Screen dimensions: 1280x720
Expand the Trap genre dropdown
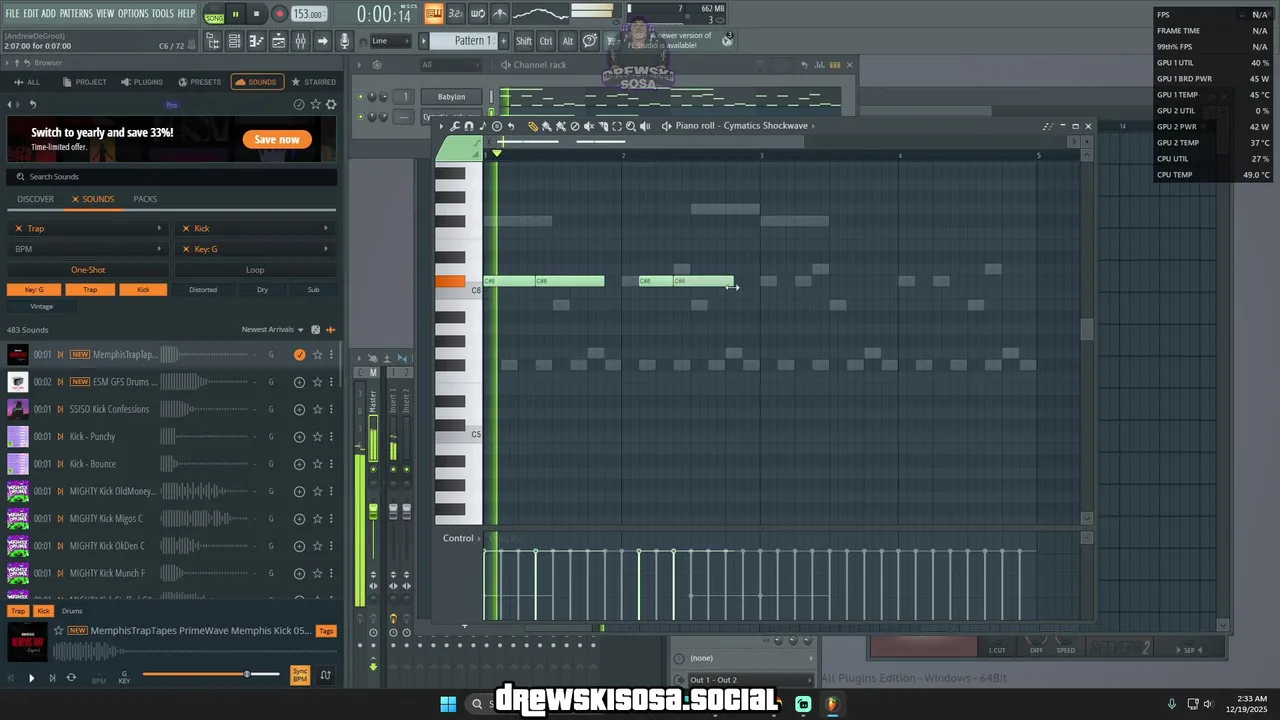88,229
